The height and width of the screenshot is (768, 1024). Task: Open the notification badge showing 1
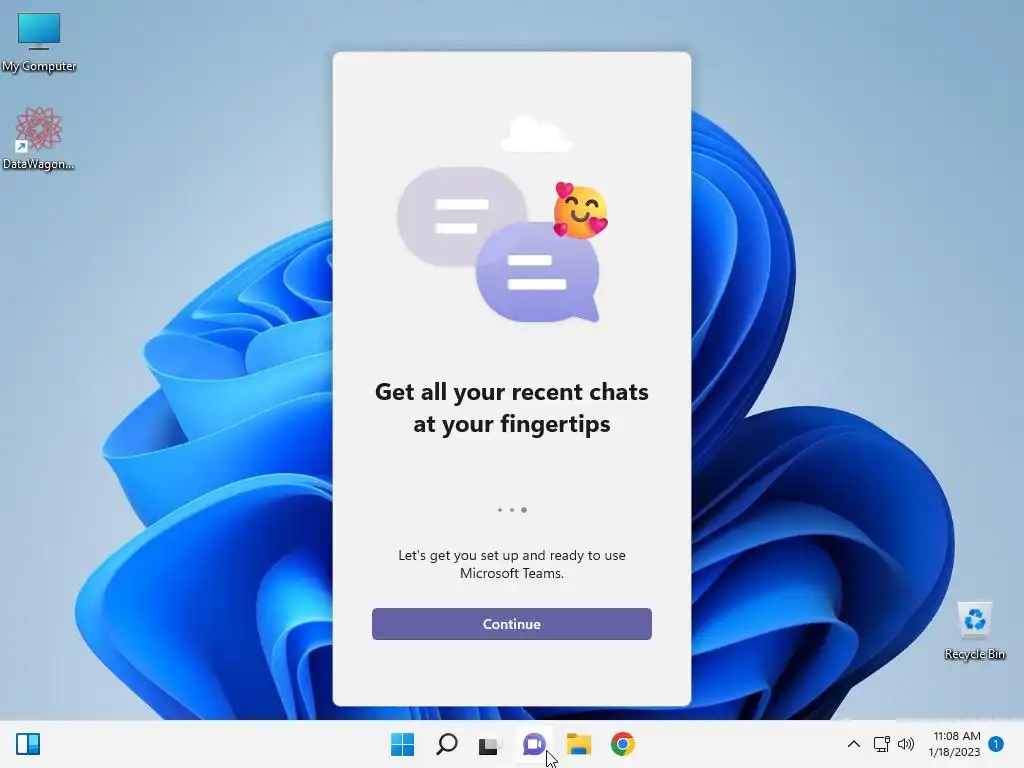pyautogui.click(x=996, y=744)
